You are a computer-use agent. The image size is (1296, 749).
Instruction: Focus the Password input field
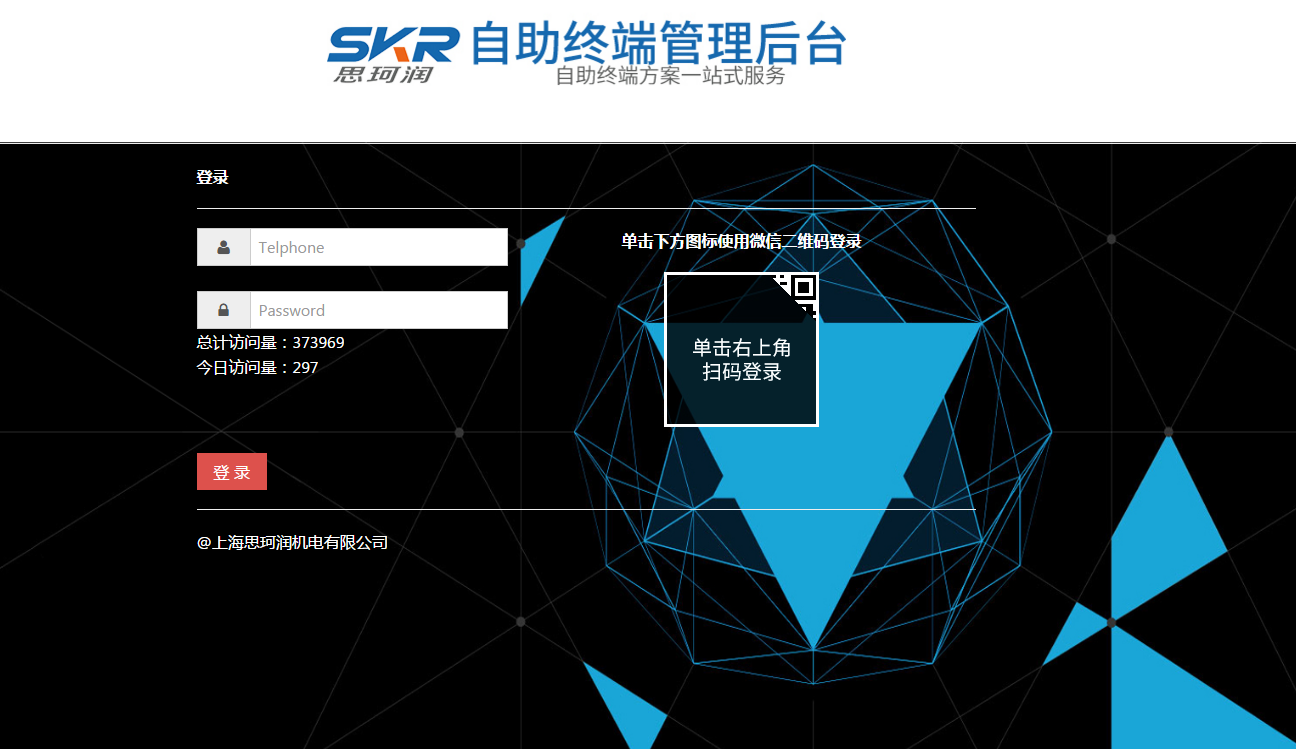[x=379, y=310]
